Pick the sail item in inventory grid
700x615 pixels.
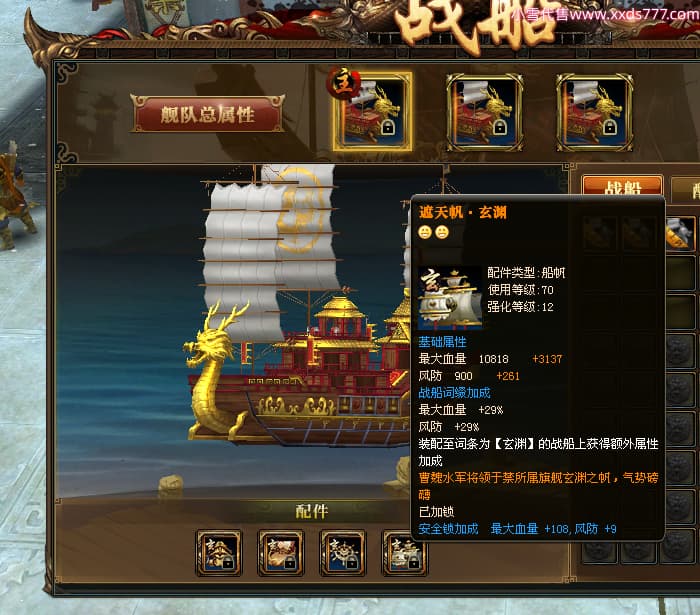click(x=681, y=233)
